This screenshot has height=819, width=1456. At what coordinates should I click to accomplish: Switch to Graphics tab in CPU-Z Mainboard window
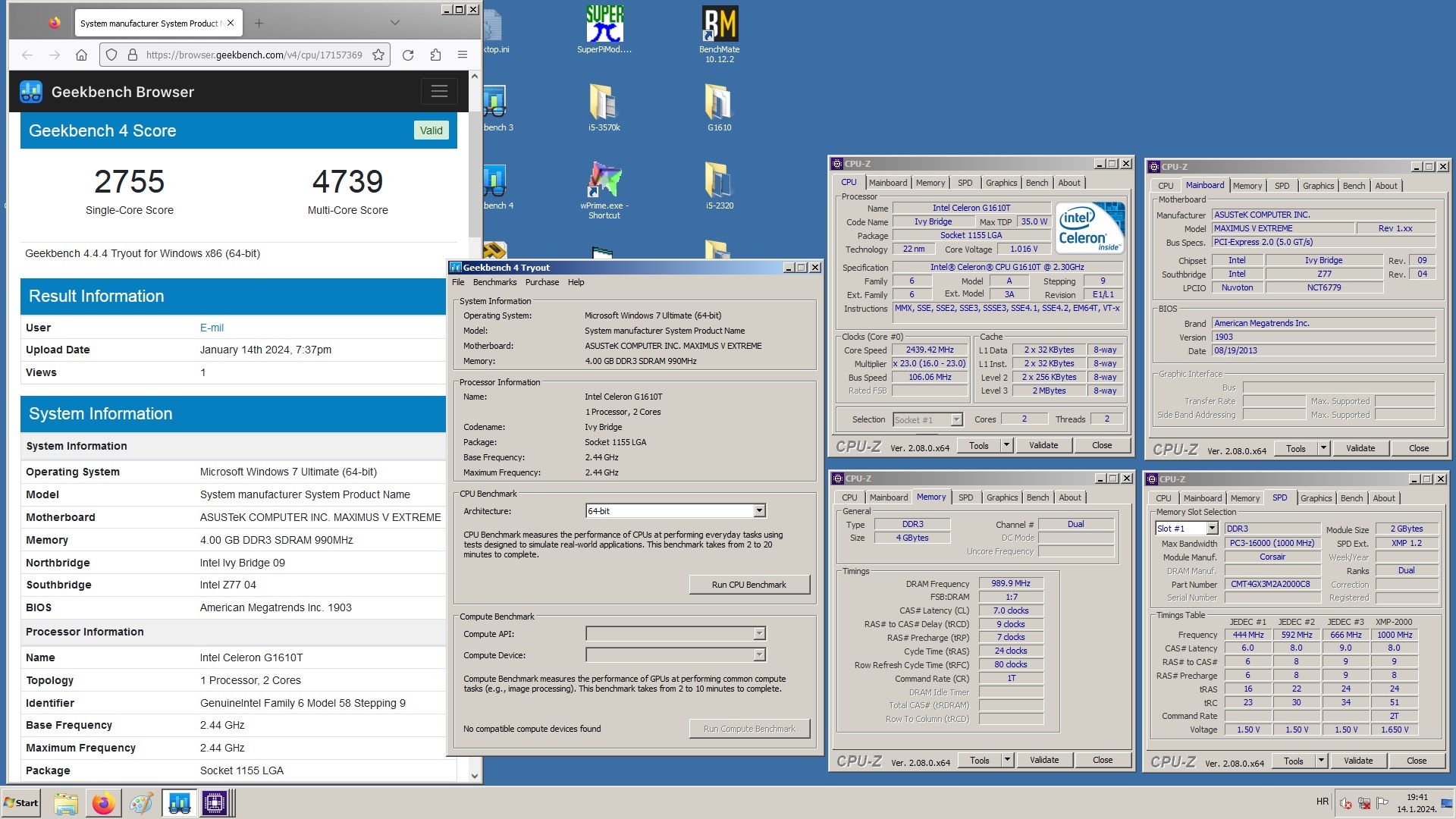[x=1318, y=186]
